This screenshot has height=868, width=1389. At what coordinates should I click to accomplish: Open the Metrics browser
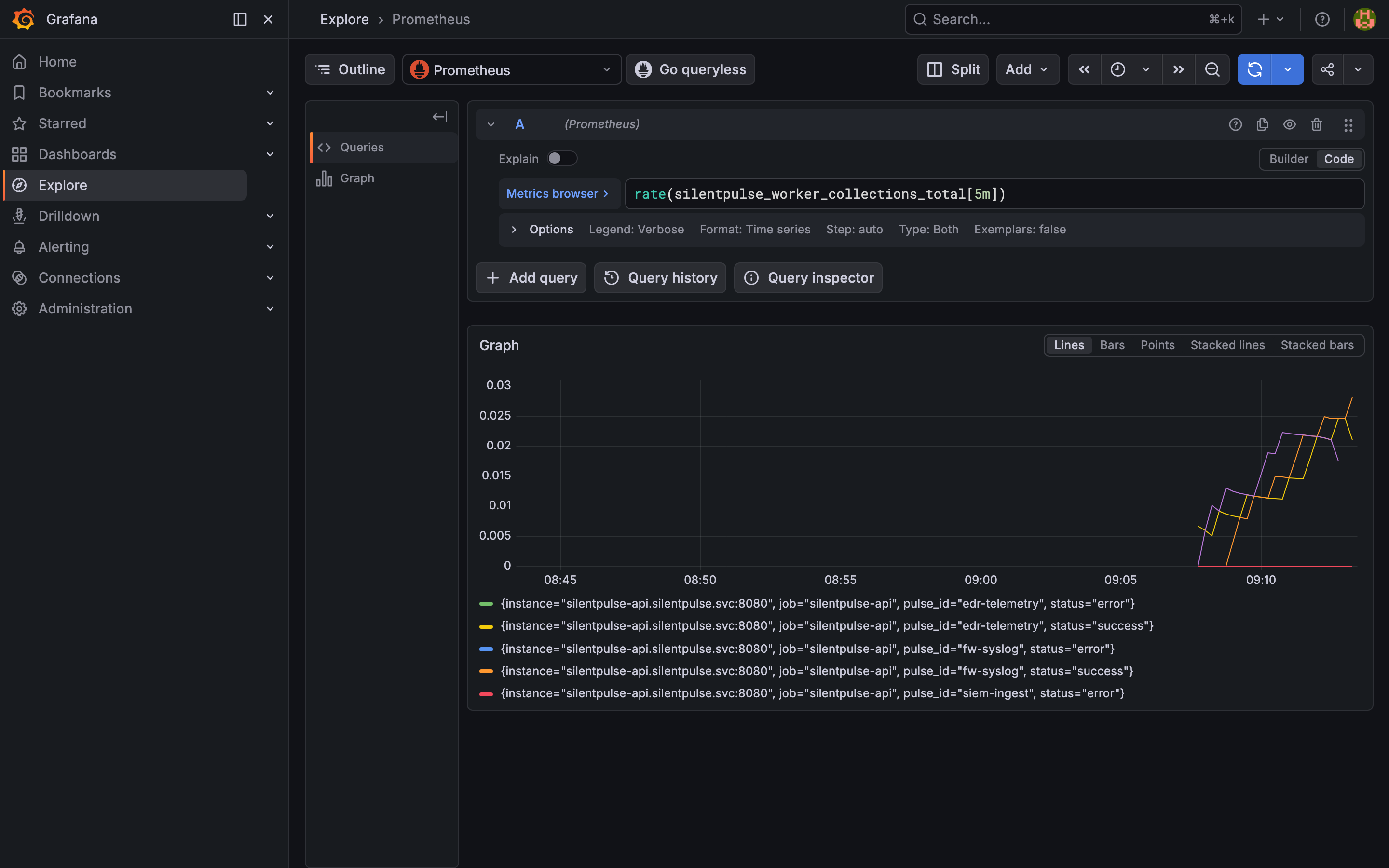pyautogui.click(x=558, y=194)
